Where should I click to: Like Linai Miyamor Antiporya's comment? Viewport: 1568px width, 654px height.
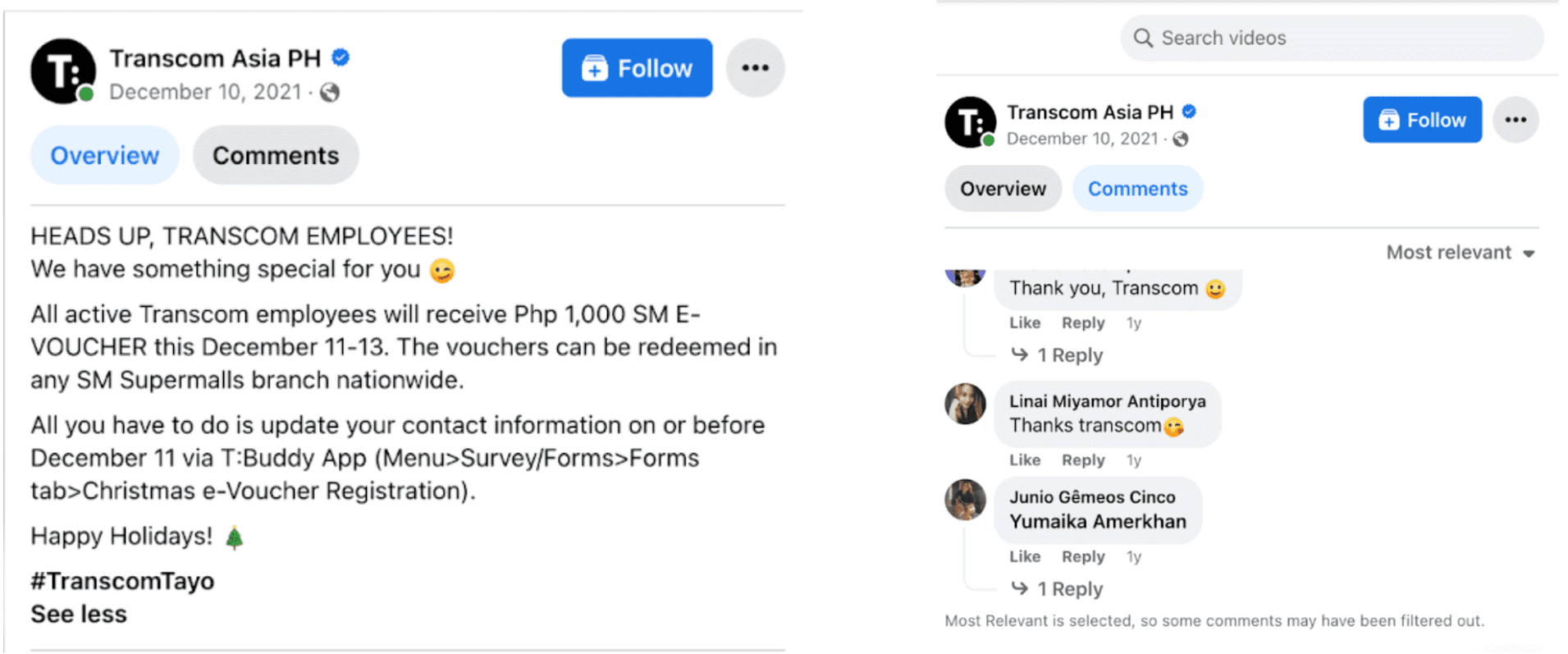coord(1025,460)
